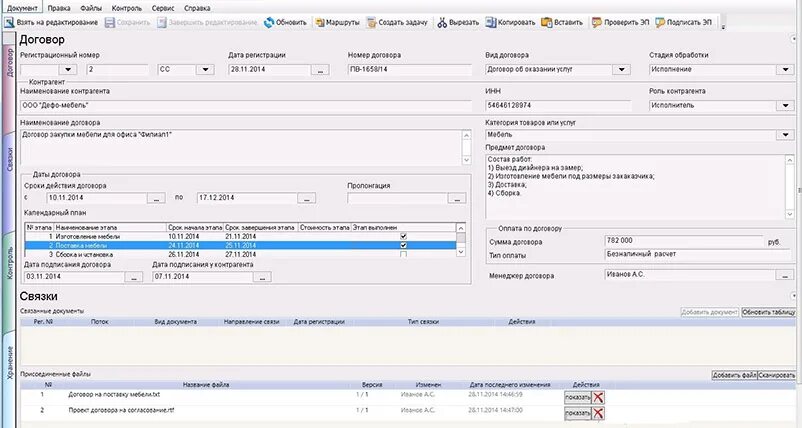Expand the Стадия обработки dropdown
802x428 pixels.
point(785,70)
